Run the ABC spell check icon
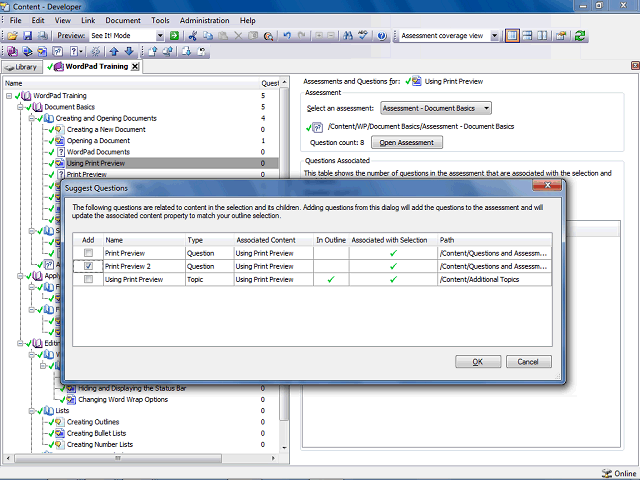The height and width of the screenshot is (480, 640). coord(363,36)
